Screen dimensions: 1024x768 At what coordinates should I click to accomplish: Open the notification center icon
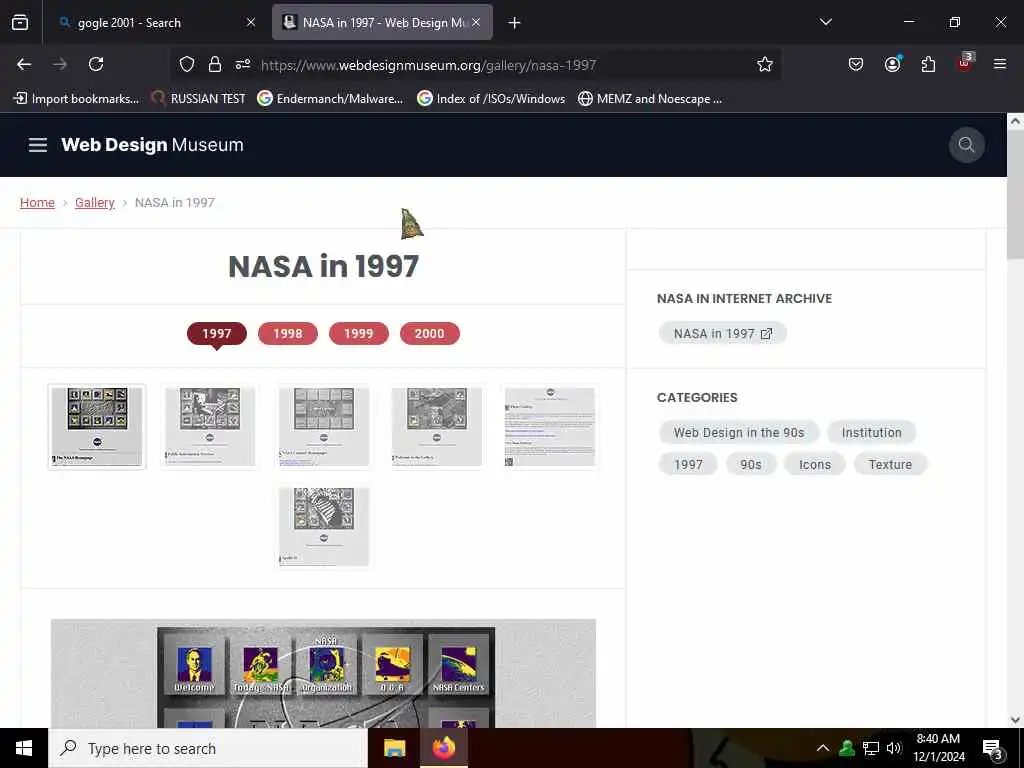(x=993, y=749)
